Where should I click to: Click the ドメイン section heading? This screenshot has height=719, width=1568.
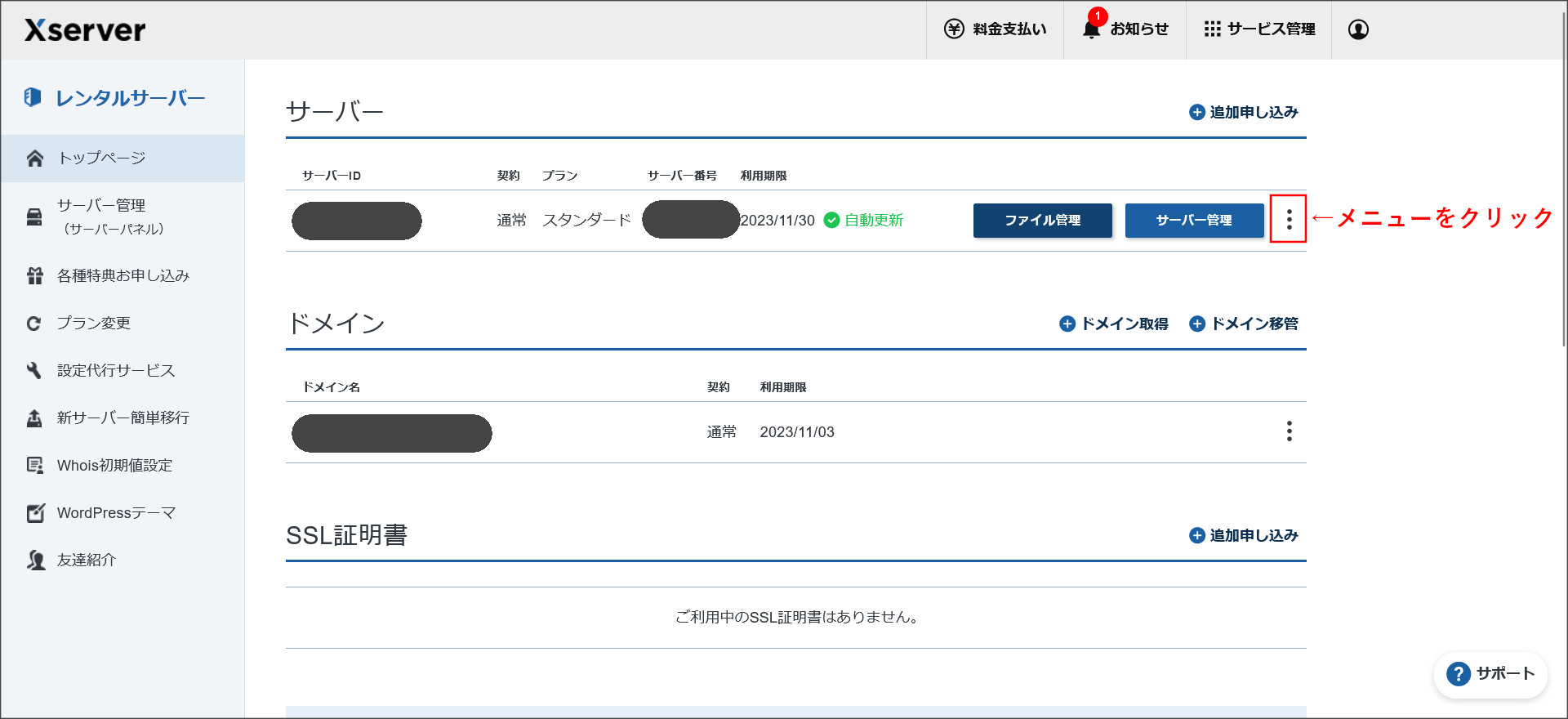tap(336, 324)
